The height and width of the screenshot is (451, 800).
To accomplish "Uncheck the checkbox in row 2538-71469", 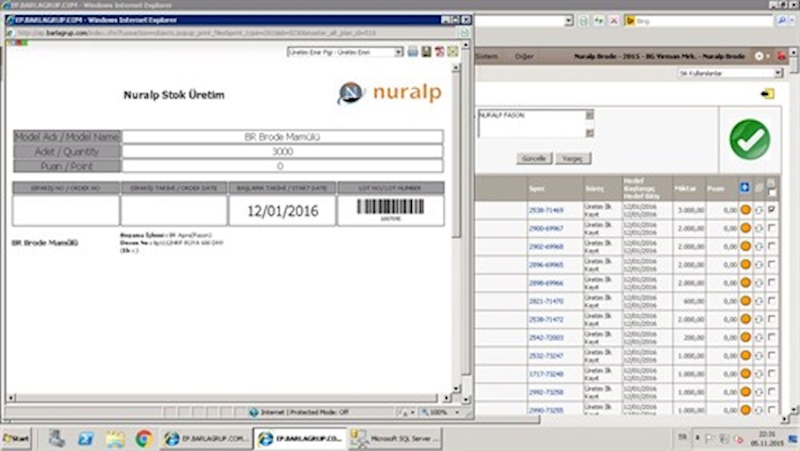I will [x=771, y=209].
